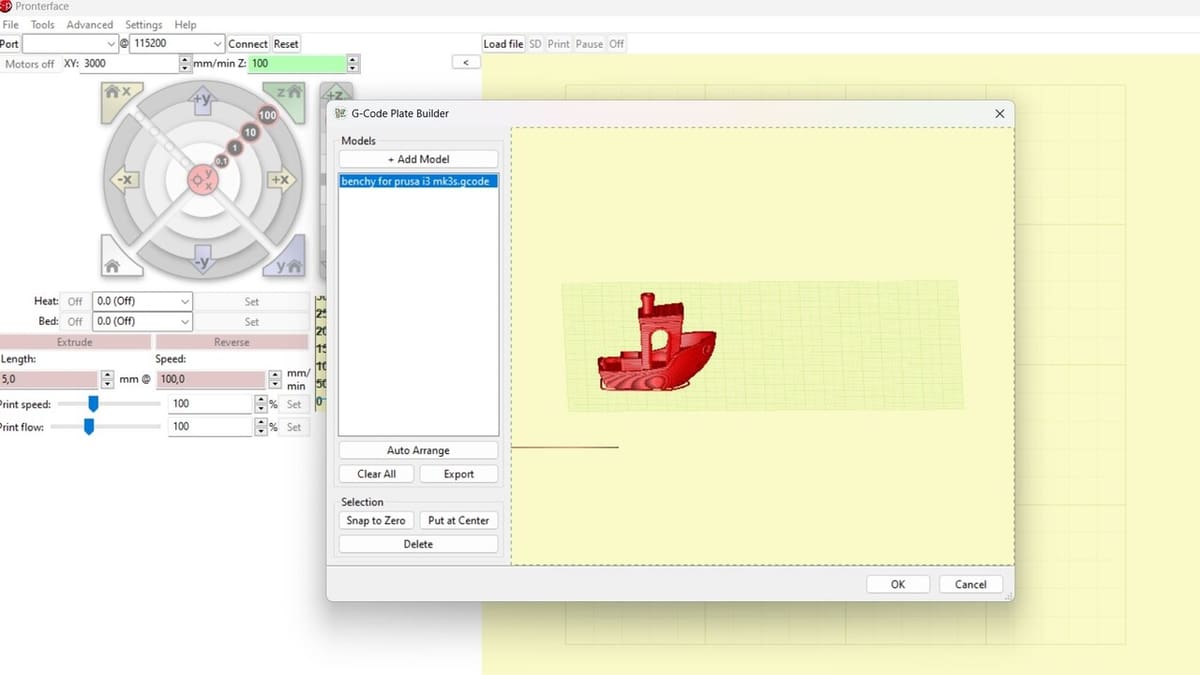
Task: Click the SD toolbar button
Action: point(535,44)
